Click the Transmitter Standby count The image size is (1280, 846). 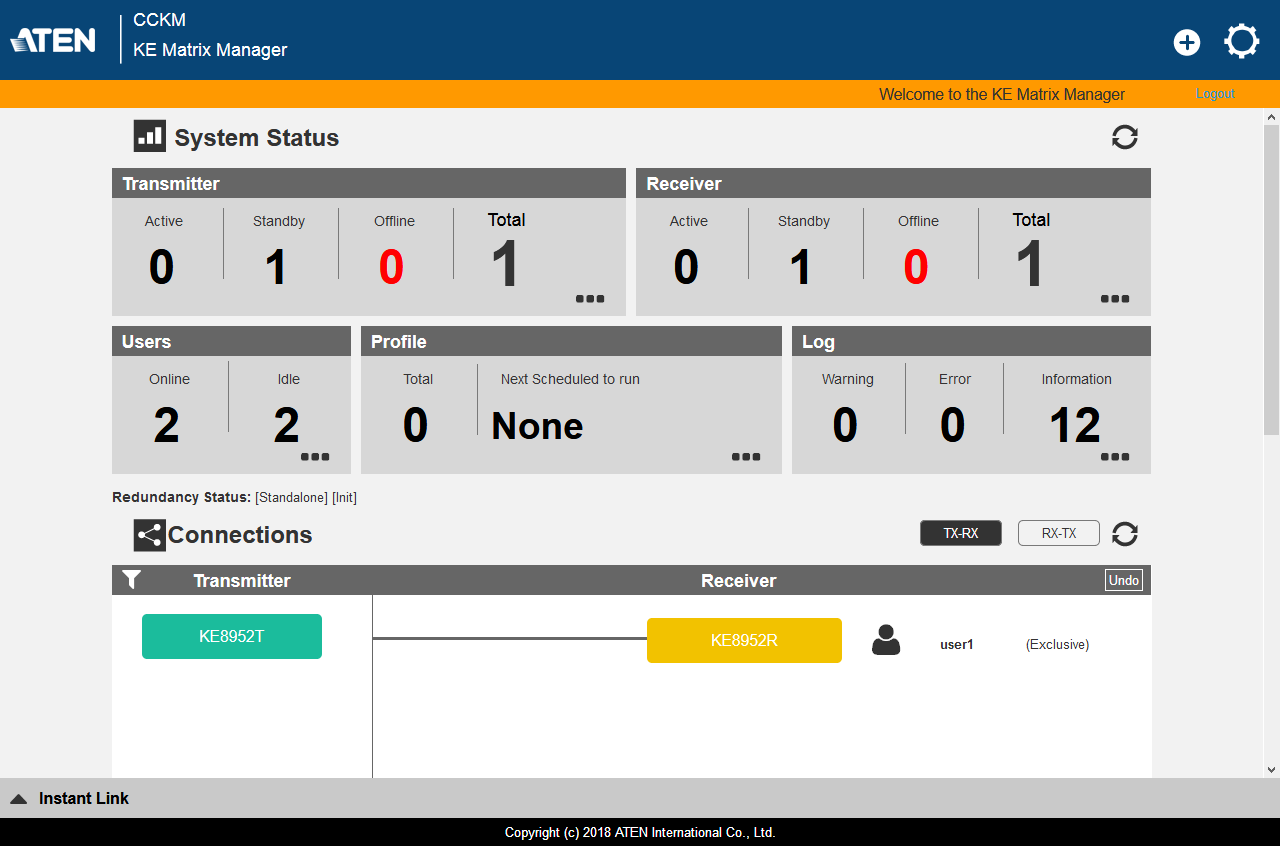point(276,267)
